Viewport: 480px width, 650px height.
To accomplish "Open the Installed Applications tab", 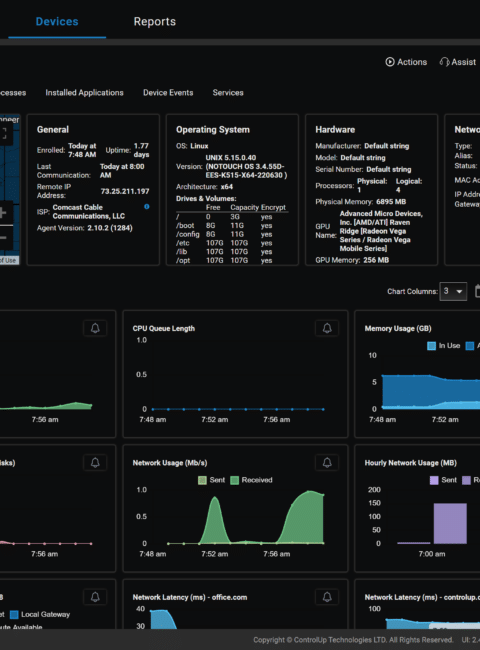I will [84, 92].
